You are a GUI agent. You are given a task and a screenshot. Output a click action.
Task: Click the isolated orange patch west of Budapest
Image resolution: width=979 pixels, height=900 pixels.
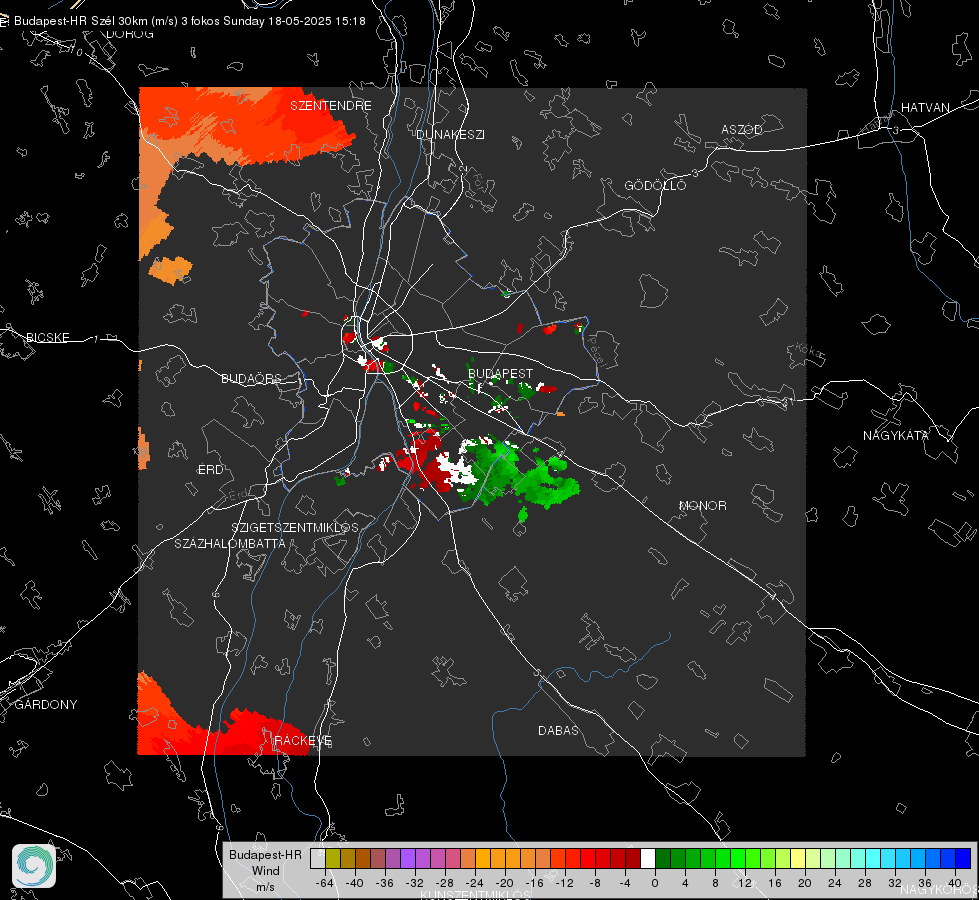[x=170, y=270]
